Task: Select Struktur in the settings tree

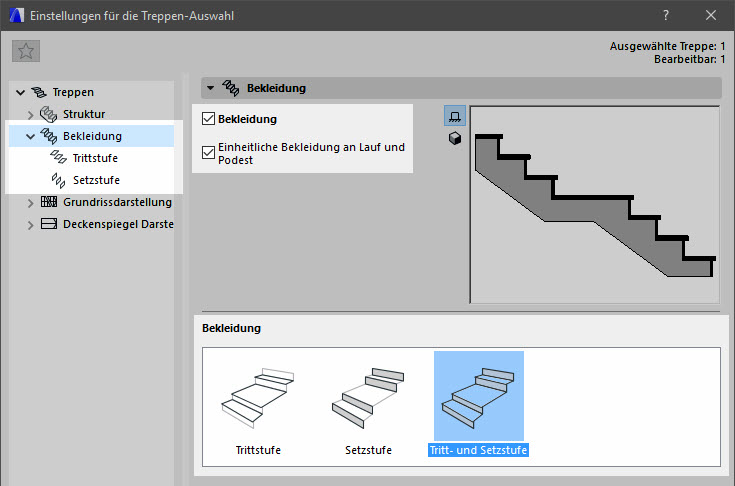Action: (84, 114)
